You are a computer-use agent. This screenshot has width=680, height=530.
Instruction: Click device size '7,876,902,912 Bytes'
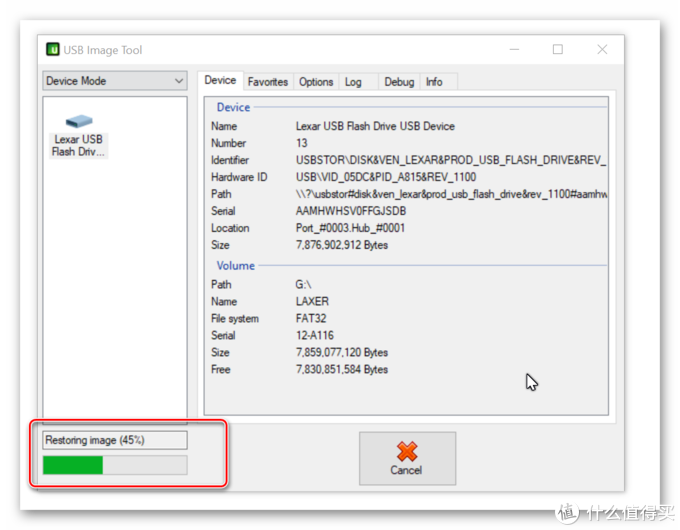coord(342,245)
